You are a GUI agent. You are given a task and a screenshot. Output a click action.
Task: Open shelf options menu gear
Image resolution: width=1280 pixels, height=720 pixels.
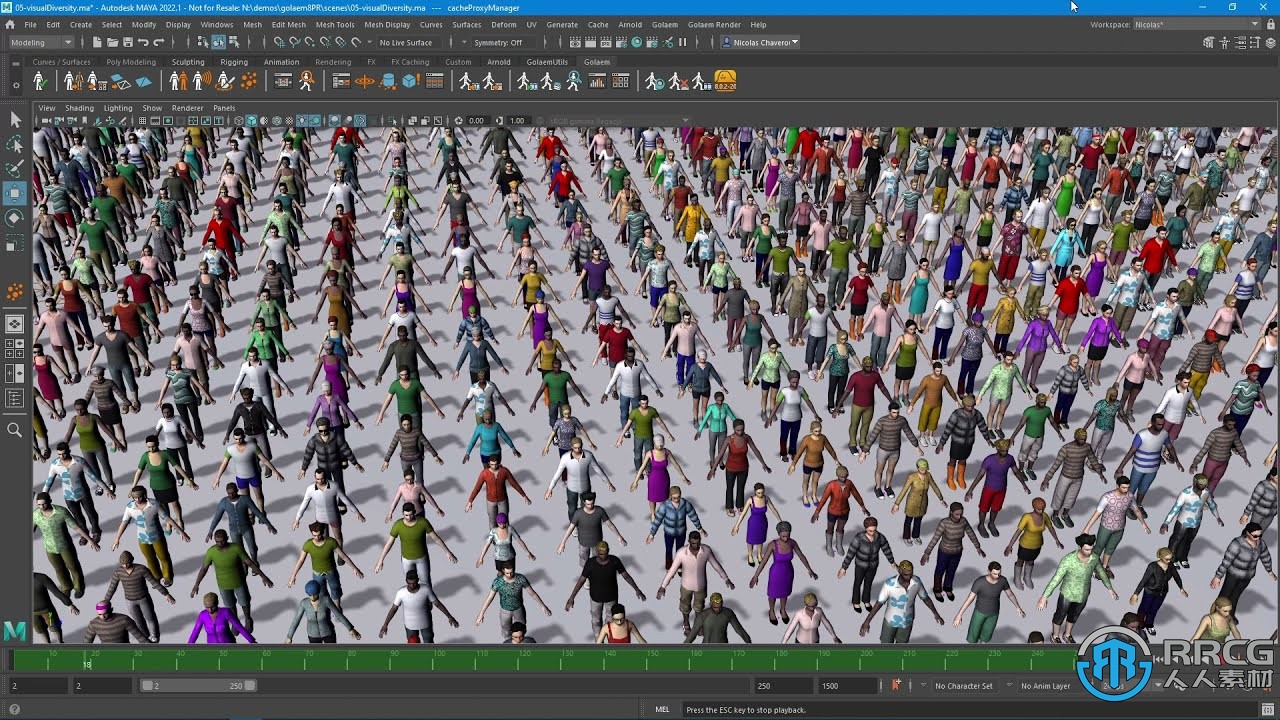[15, 83]
